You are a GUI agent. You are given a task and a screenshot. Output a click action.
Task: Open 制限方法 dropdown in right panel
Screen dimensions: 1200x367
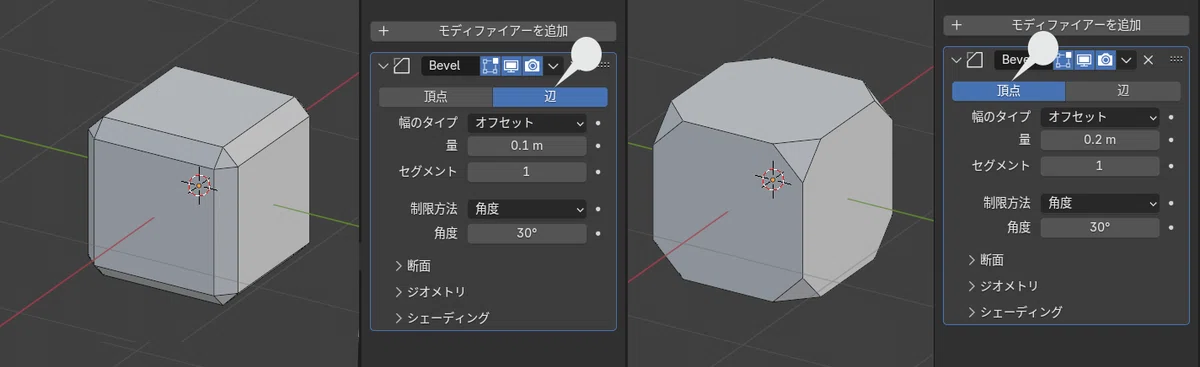pos(1100,203)
